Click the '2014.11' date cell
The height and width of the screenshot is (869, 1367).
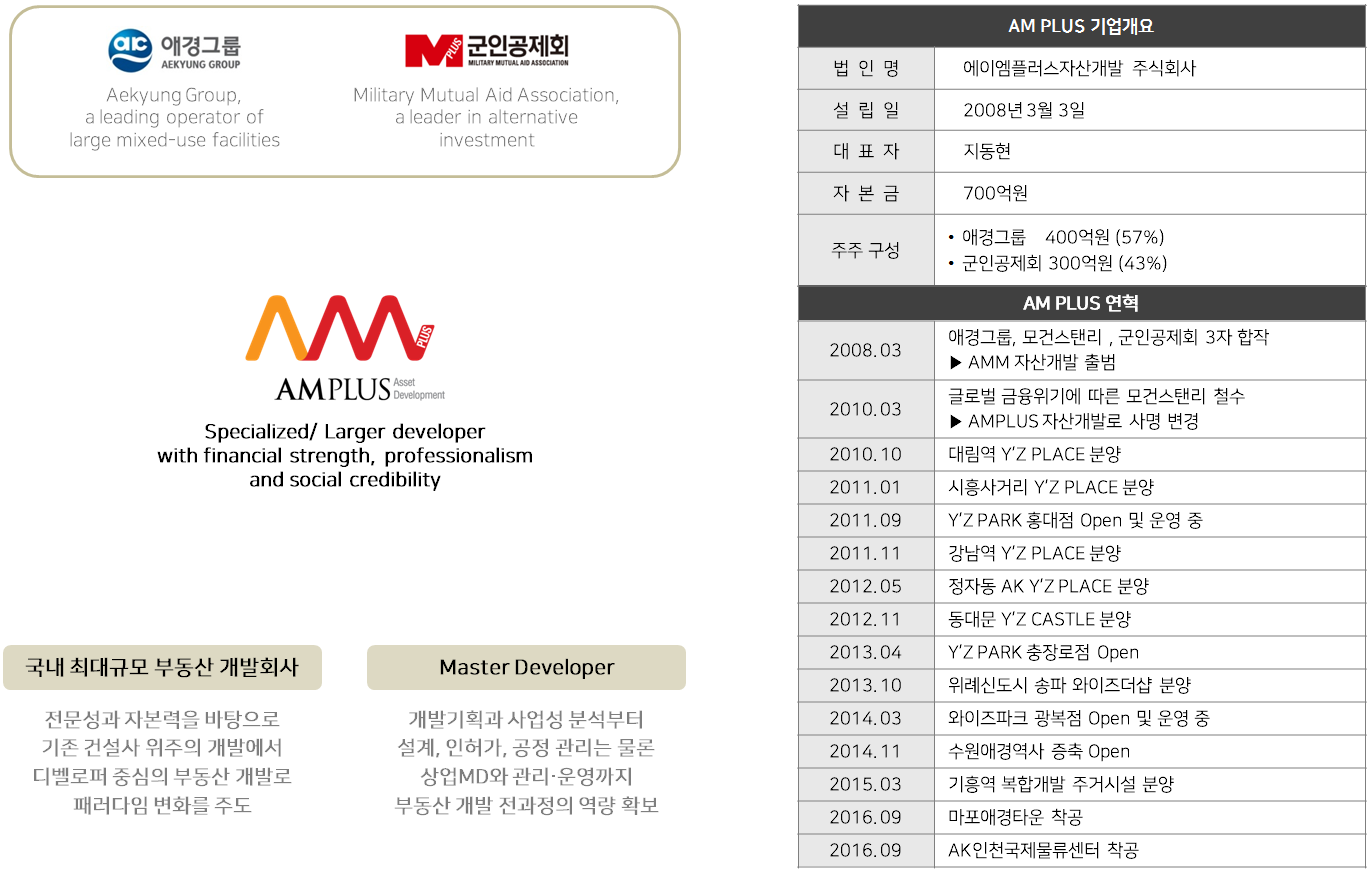(x=866, y=751)
